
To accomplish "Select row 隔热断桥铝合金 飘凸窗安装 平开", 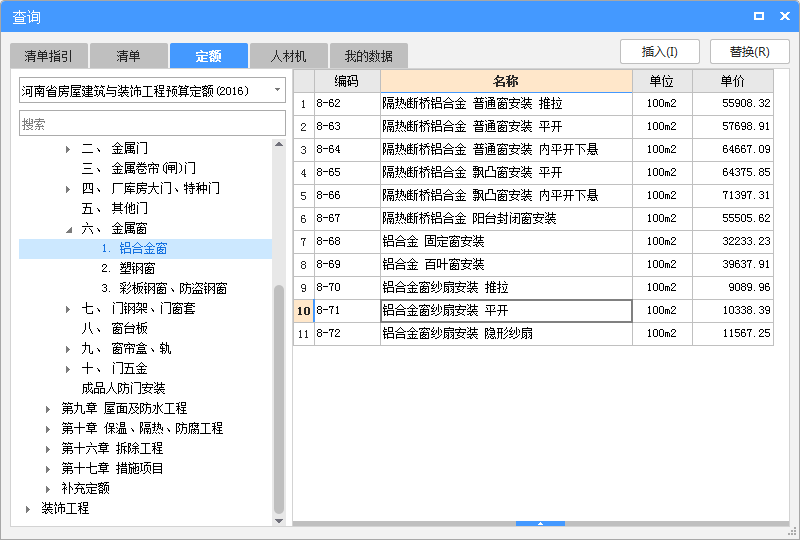I will 506,173.
